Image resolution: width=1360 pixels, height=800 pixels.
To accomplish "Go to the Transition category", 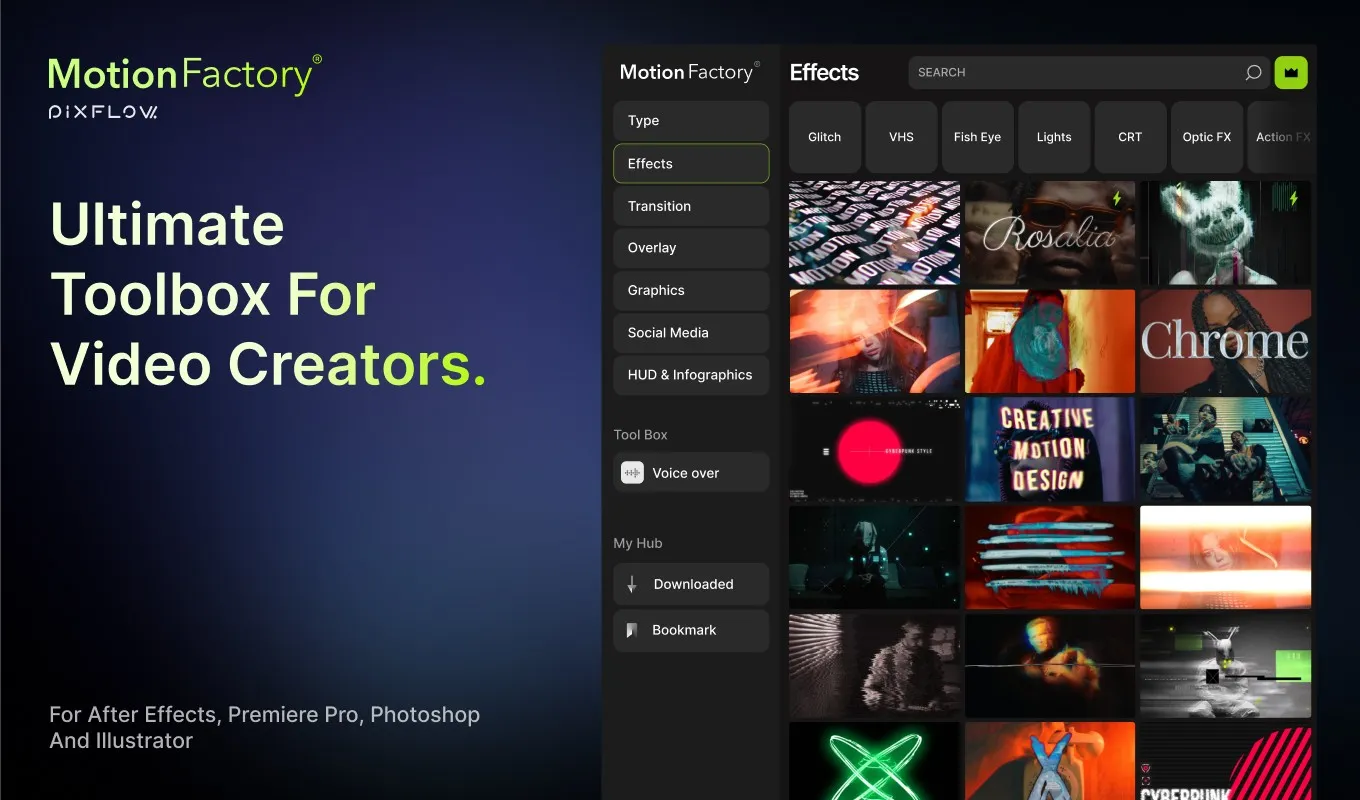I will pos(691,206).
